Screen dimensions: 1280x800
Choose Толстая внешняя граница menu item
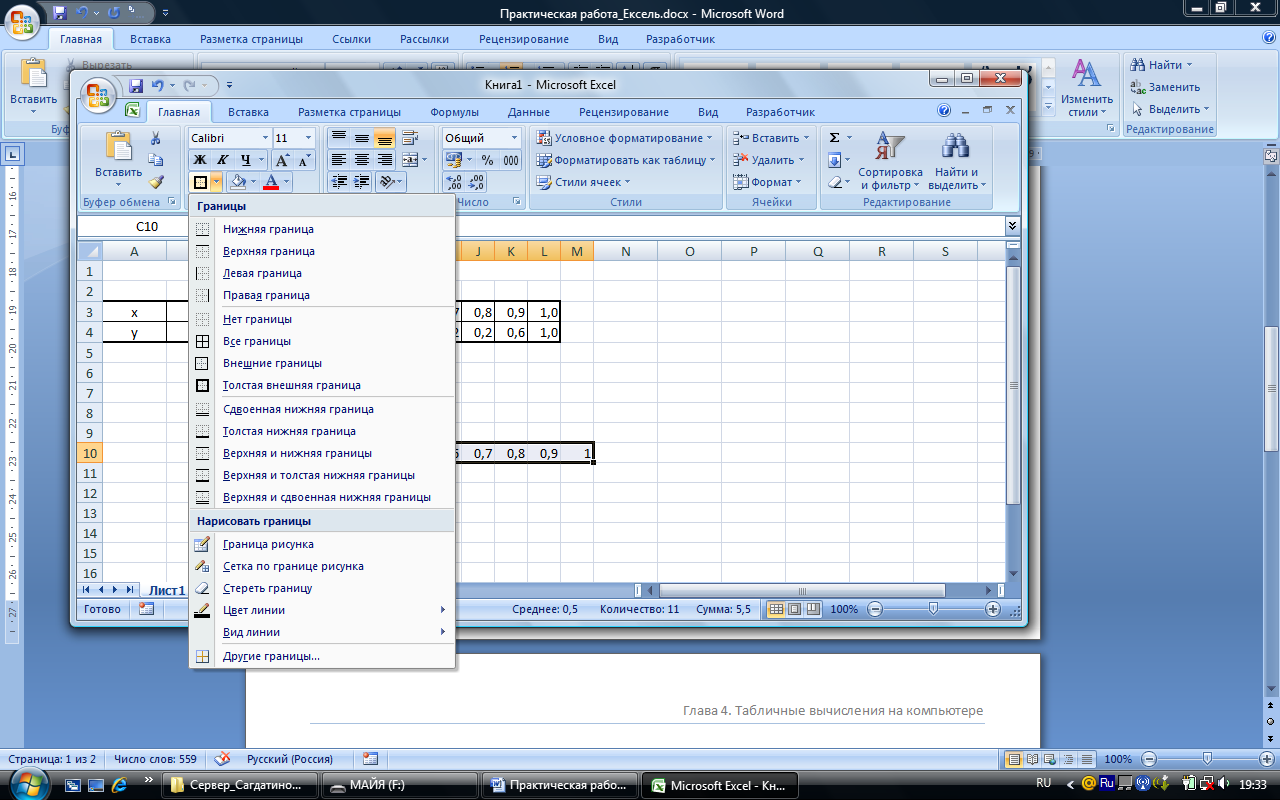pos(321,385)
